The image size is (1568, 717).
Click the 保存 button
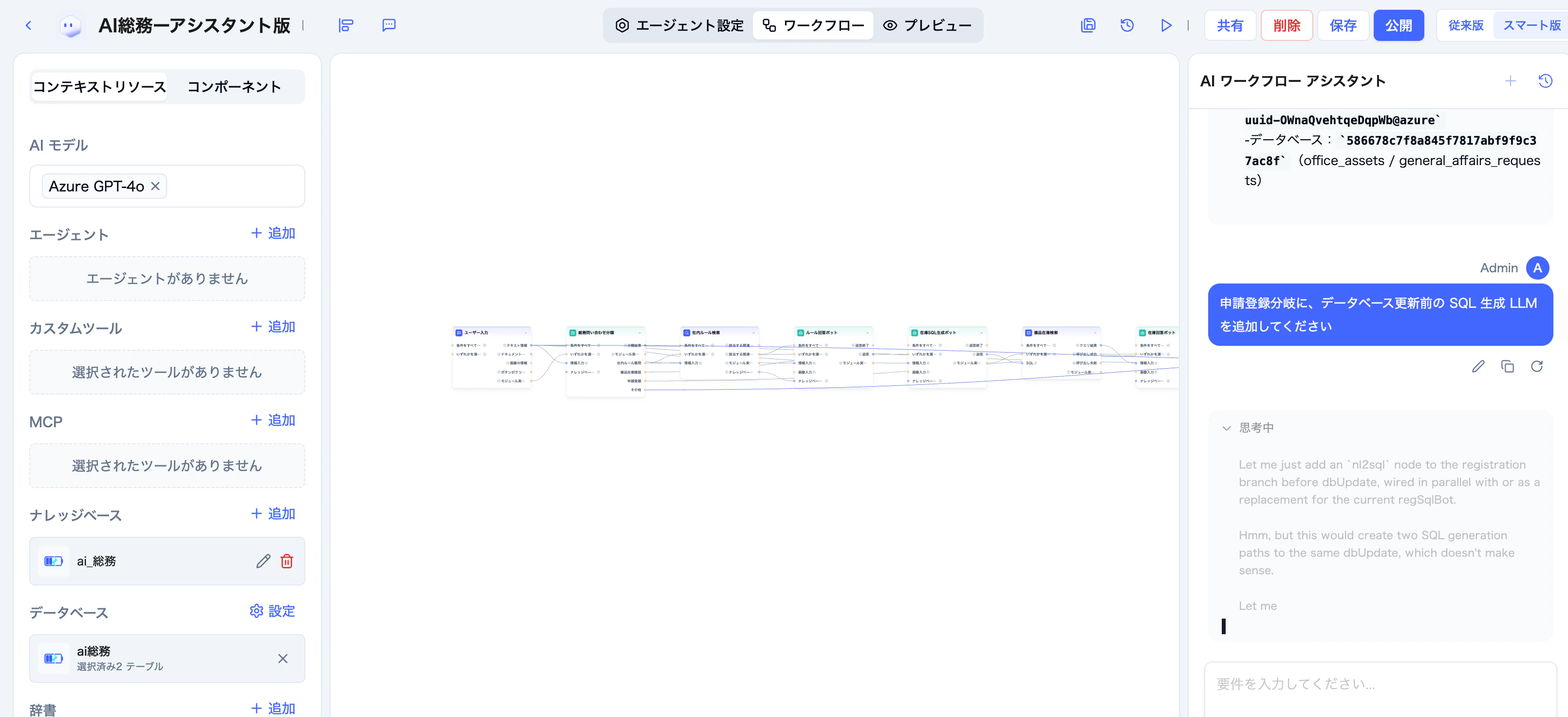tap(1343, 25)
